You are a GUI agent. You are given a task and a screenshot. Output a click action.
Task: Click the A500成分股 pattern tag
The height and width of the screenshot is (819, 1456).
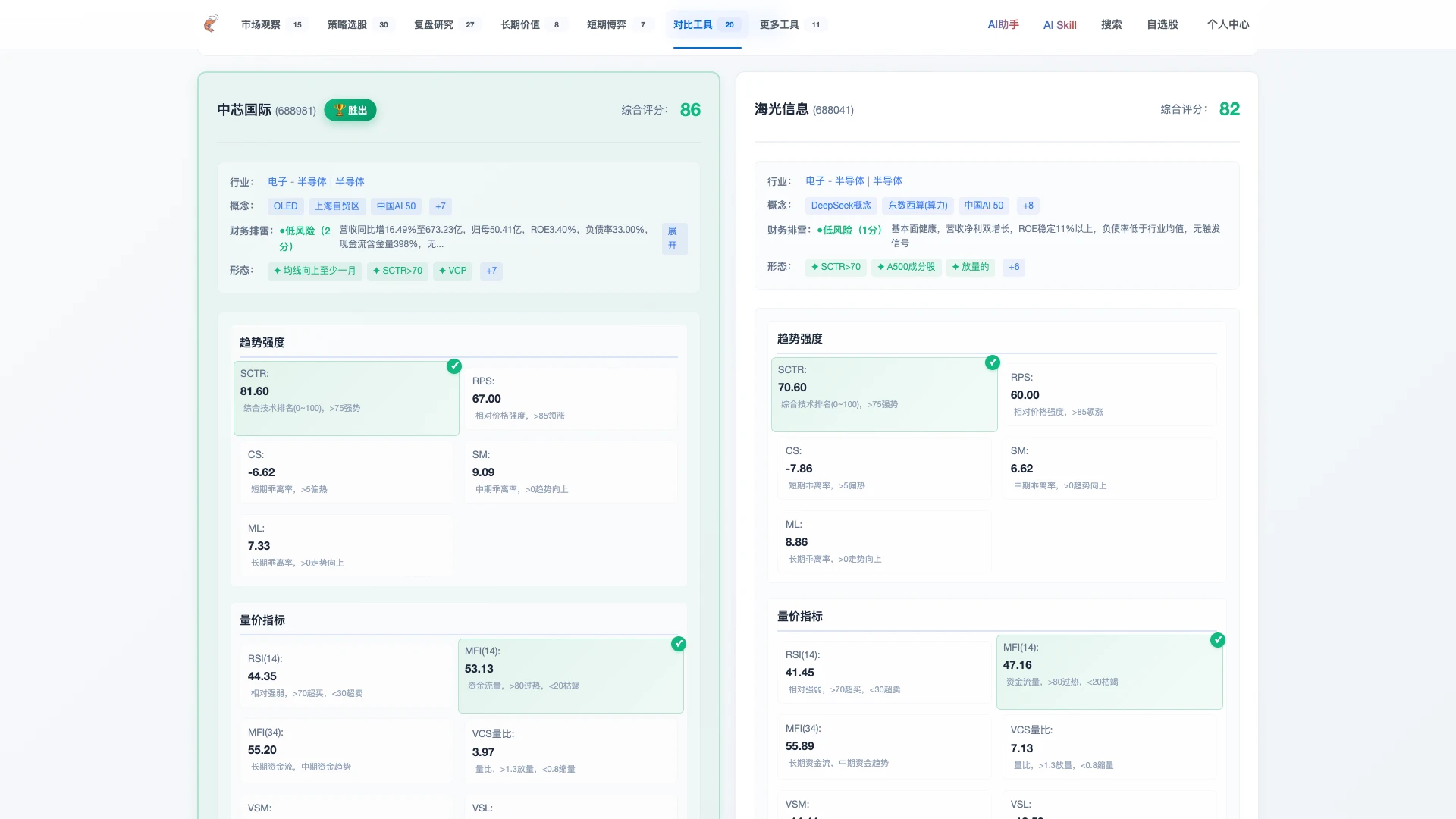tap(906, 267)
